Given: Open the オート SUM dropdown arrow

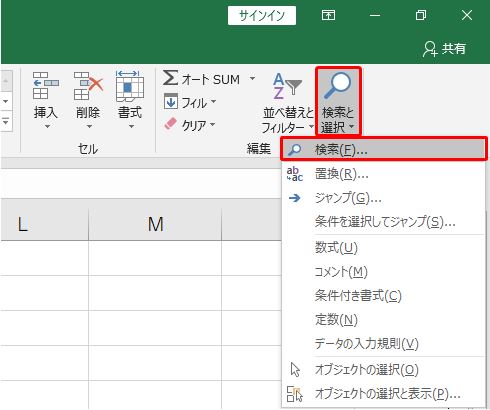Looking at the screenshot, I should click(252, 79).
